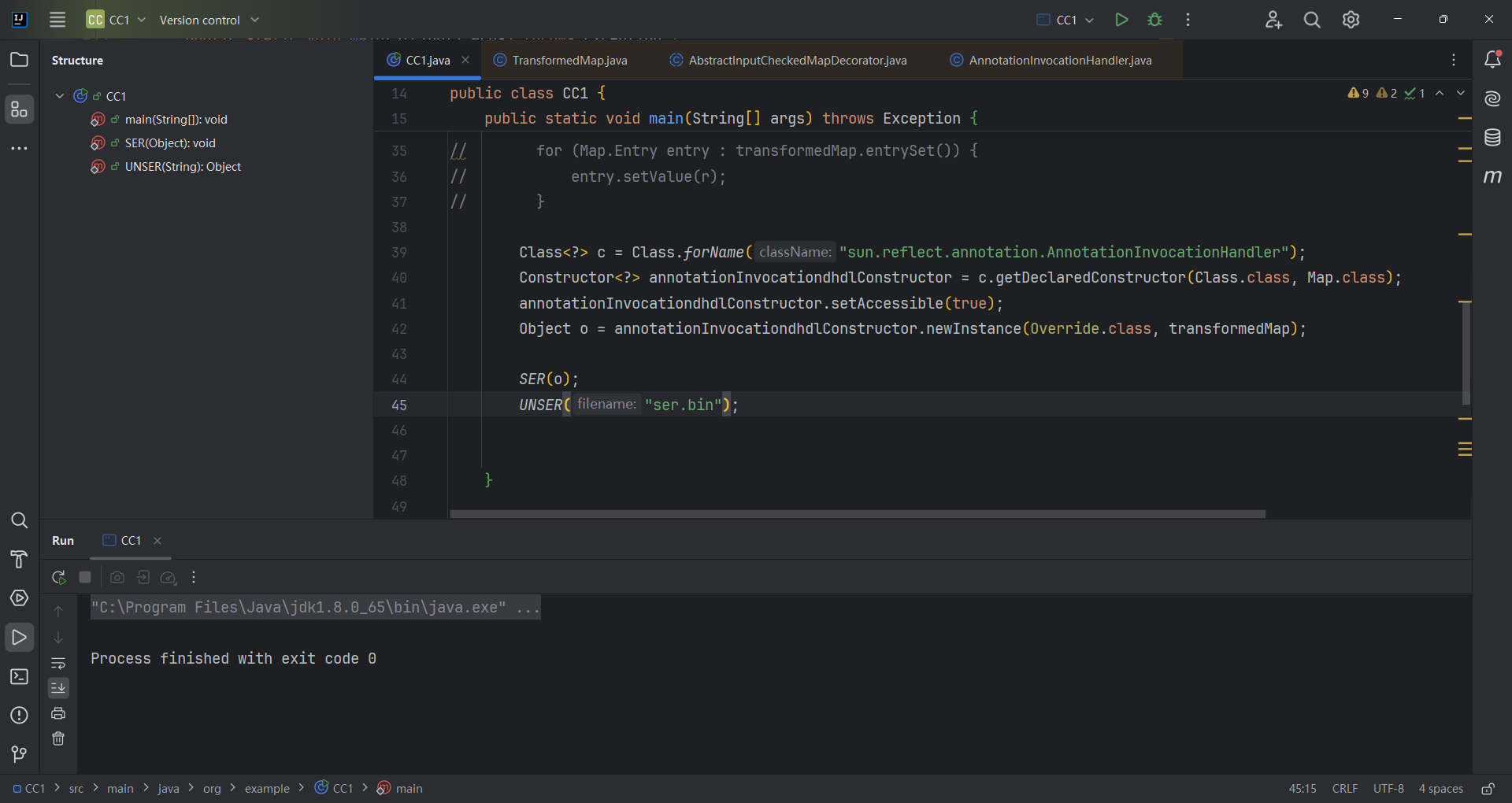Place cursor on line 44 SER(o)
Viewport: 1512px width, 803px height.
pos(548,379)
